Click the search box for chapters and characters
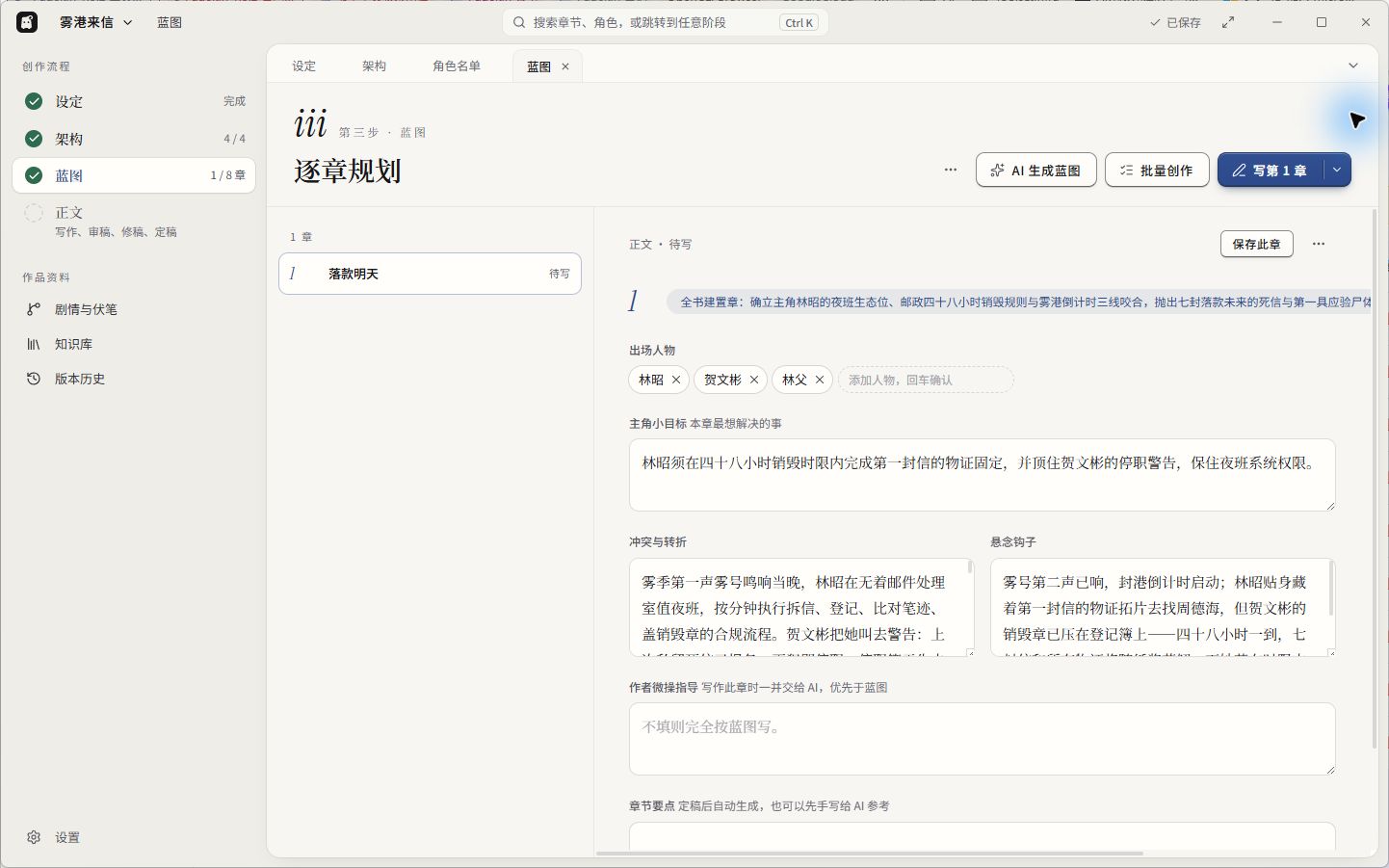 click(665, 22)
